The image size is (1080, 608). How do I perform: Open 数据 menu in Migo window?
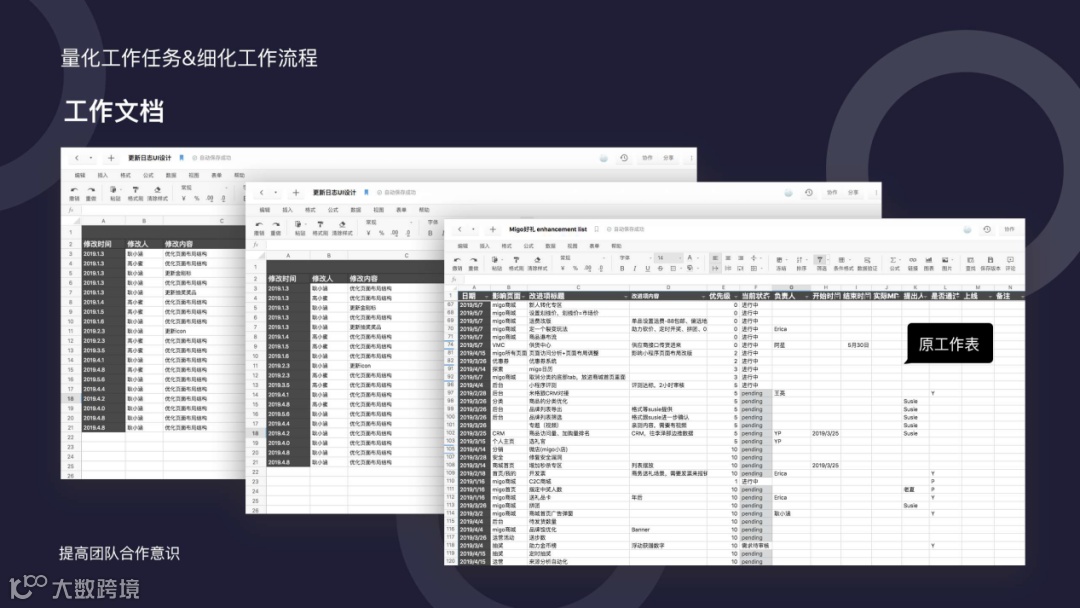pyautogui.click(x=550, y=246)
